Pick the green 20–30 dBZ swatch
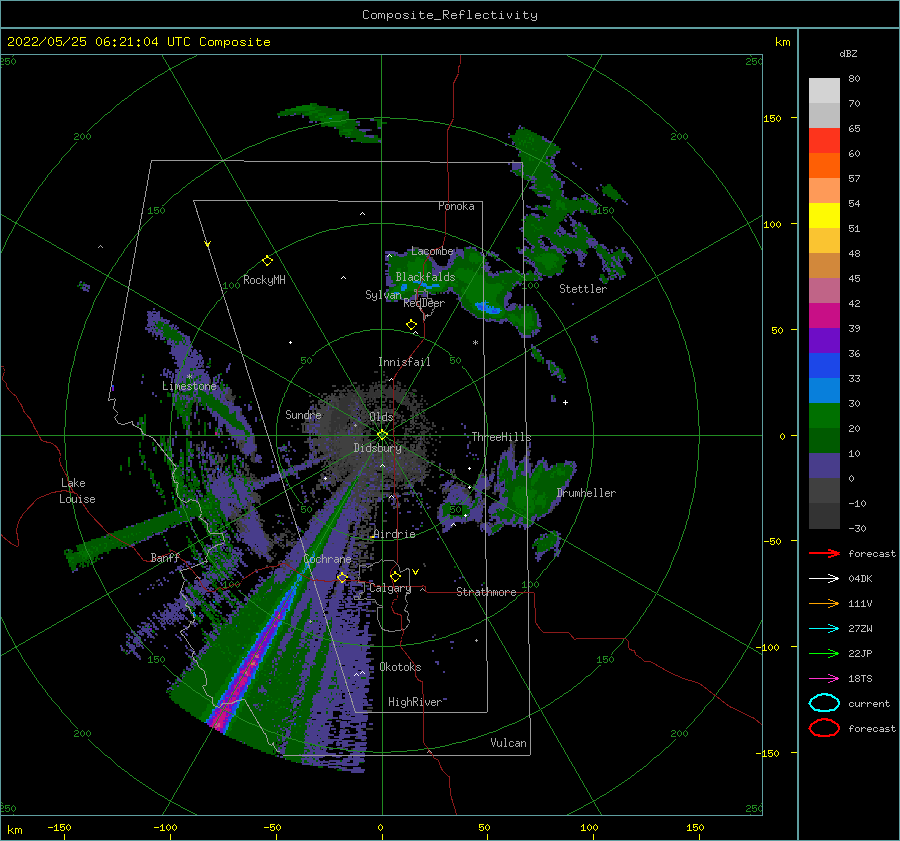 pyautogui.click(x=824, y=416)
